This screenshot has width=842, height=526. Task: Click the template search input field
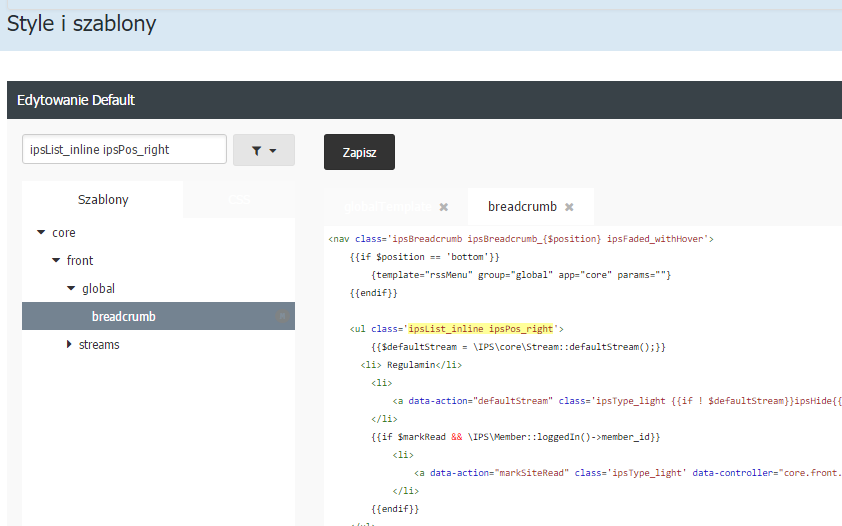pyautogui.click(x=124, y=150)
